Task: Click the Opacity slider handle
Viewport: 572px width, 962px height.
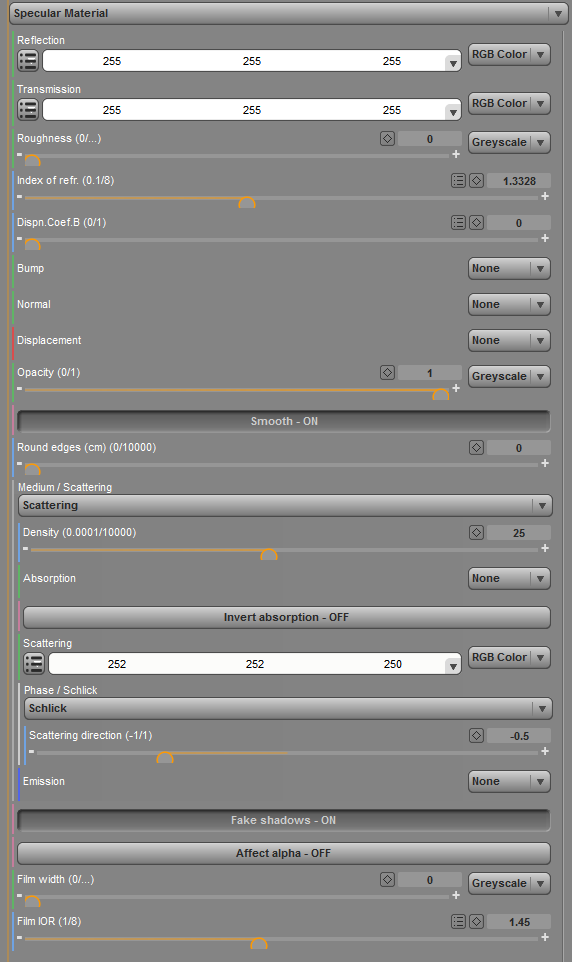Action: tap(441, 394)
